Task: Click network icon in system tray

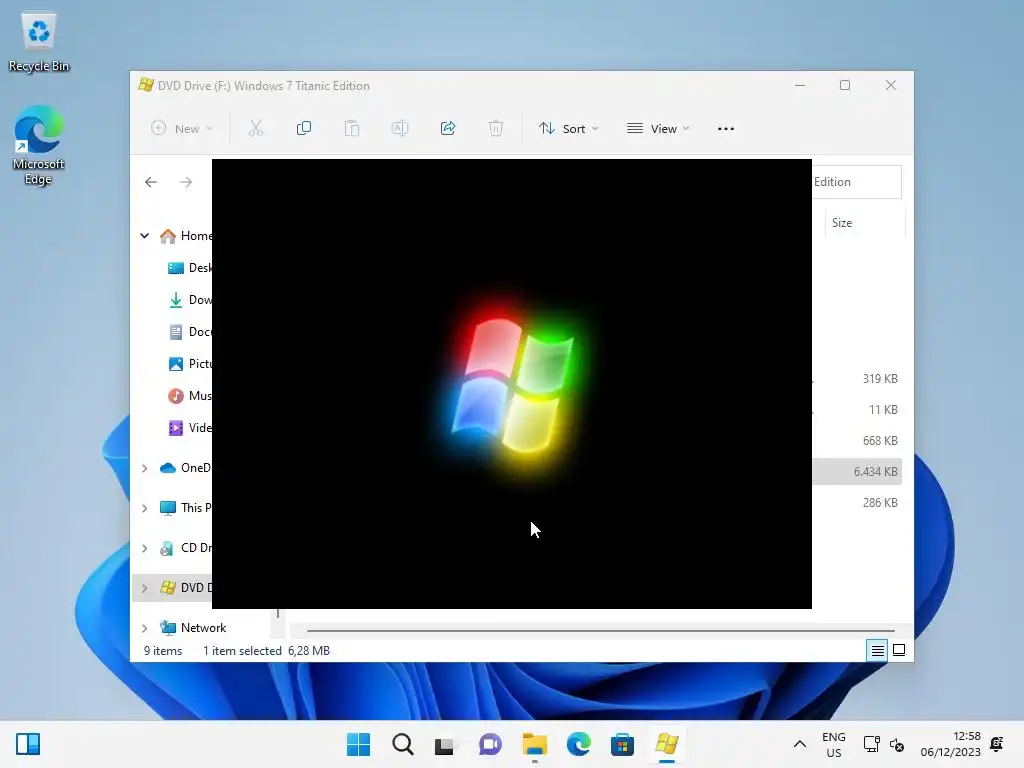Action: click(x=871, y=744)
